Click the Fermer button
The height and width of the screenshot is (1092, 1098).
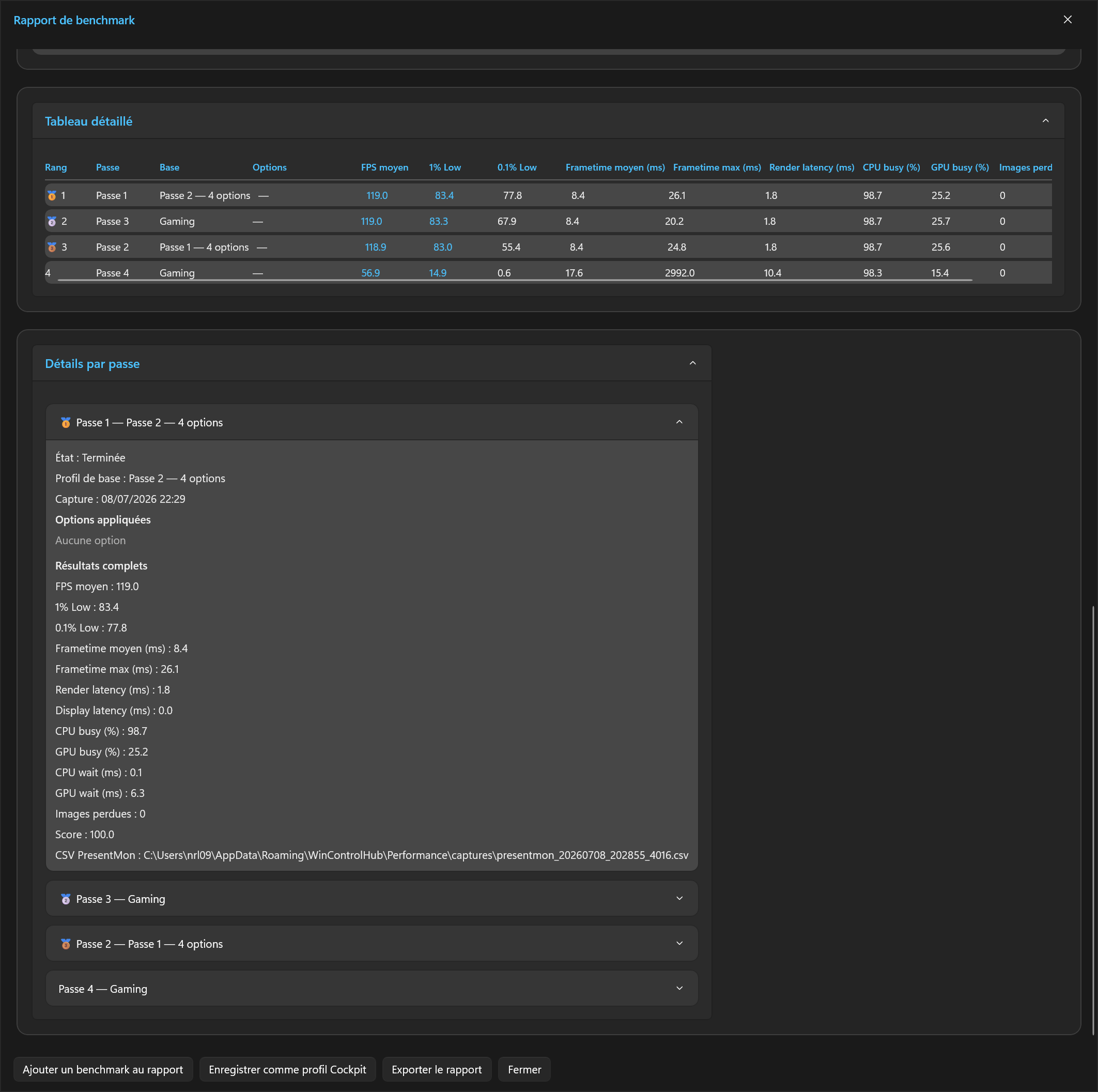(524, 1070)
